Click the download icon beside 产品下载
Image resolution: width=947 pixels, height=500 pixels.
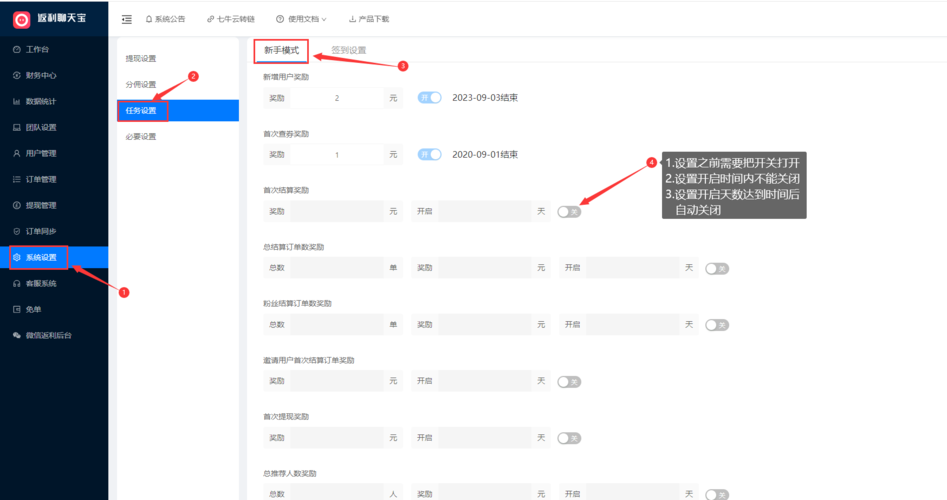(352, 19)
